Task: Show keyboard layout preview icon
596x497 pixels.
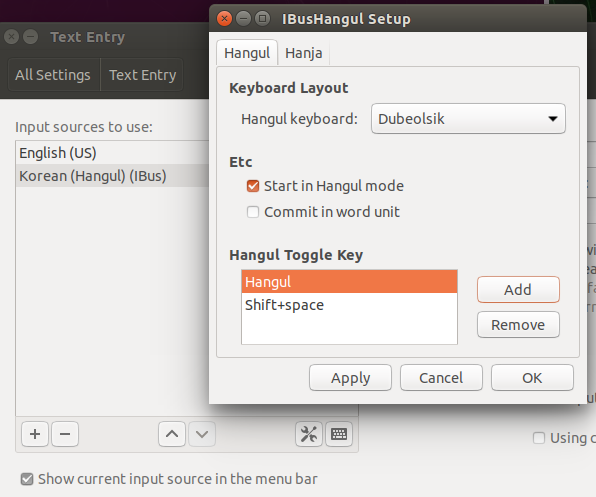Action: point(339,434)
